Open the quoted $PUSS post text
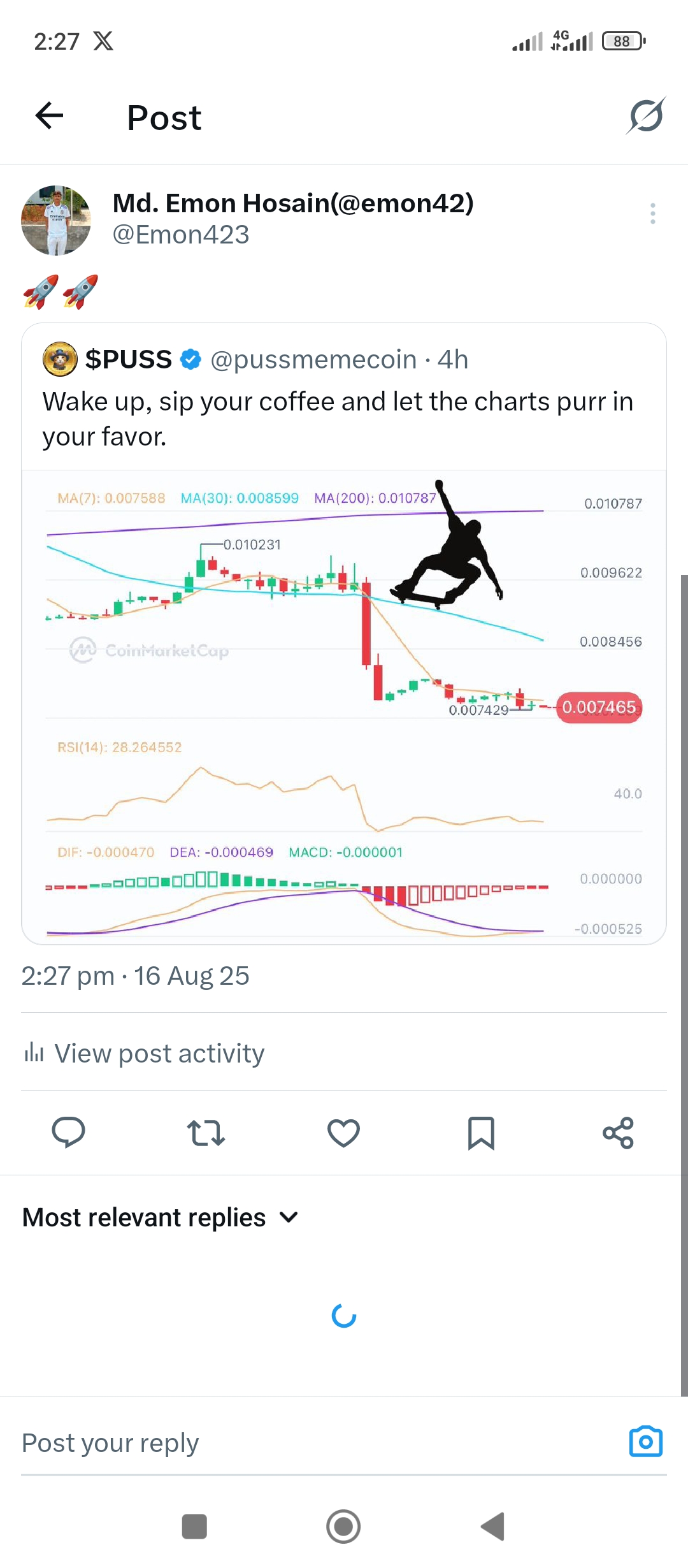 click(x=338, y=419)
